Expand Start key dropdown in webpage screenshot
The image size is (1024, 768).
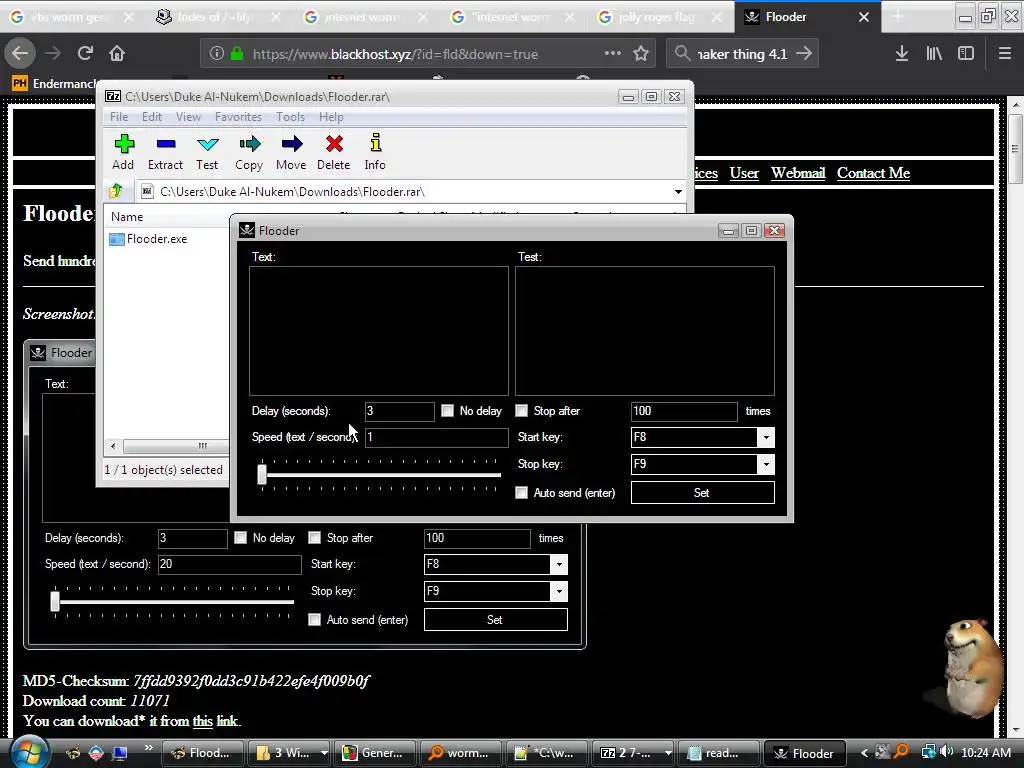[x=558, y=564]
